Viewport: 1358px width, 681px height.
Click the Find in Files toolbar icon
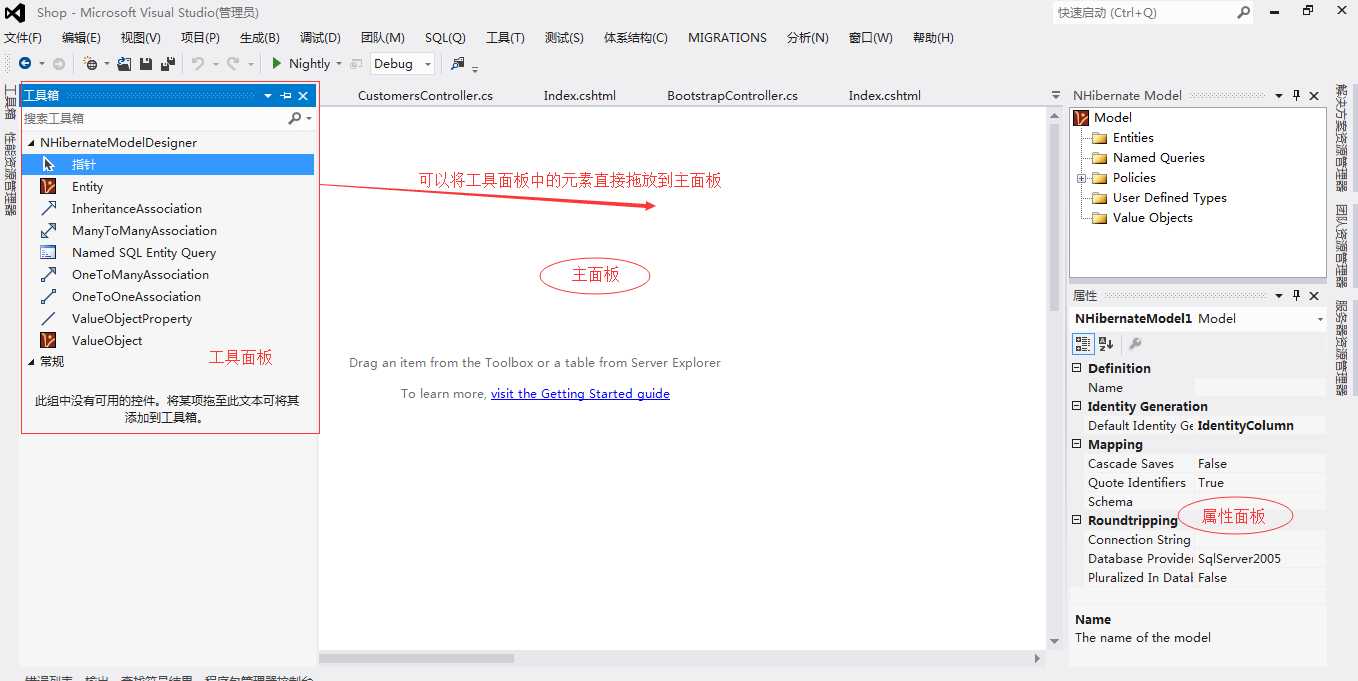coord(458,63)
